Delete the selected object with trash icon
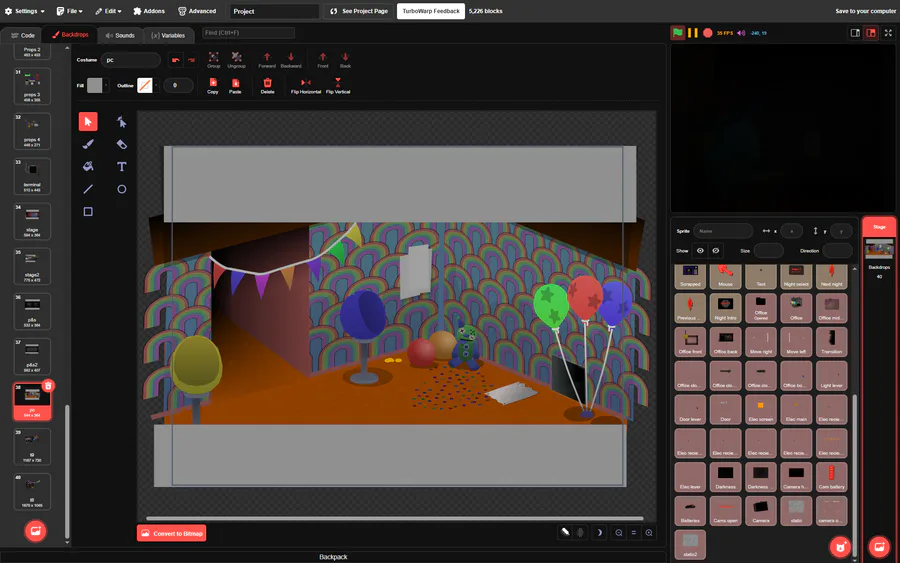 267,82
